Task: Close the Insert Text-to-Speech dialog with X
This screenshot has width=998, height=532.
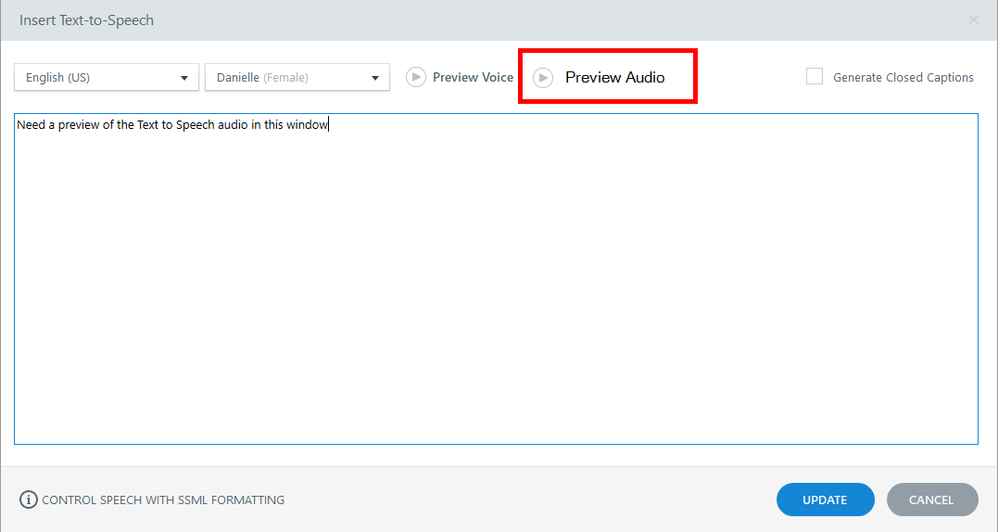Action: [974, 20]
